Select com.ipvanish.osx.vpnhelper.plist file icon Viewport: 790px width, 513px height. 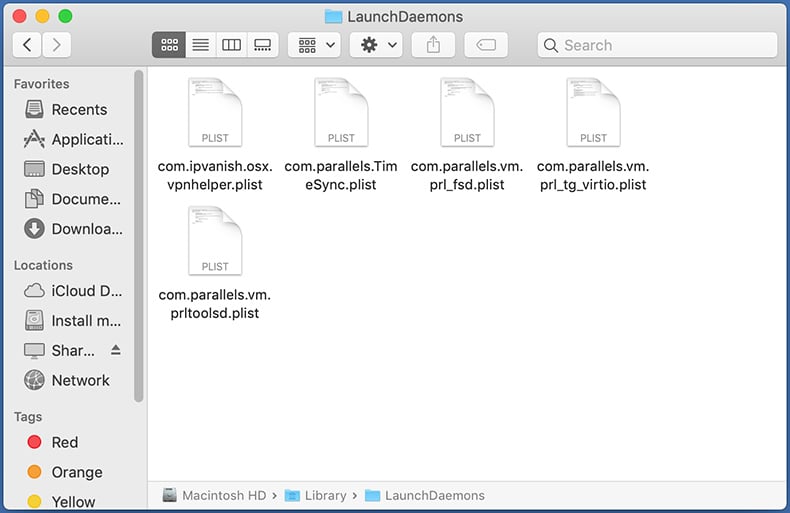[x=215, y=112]
